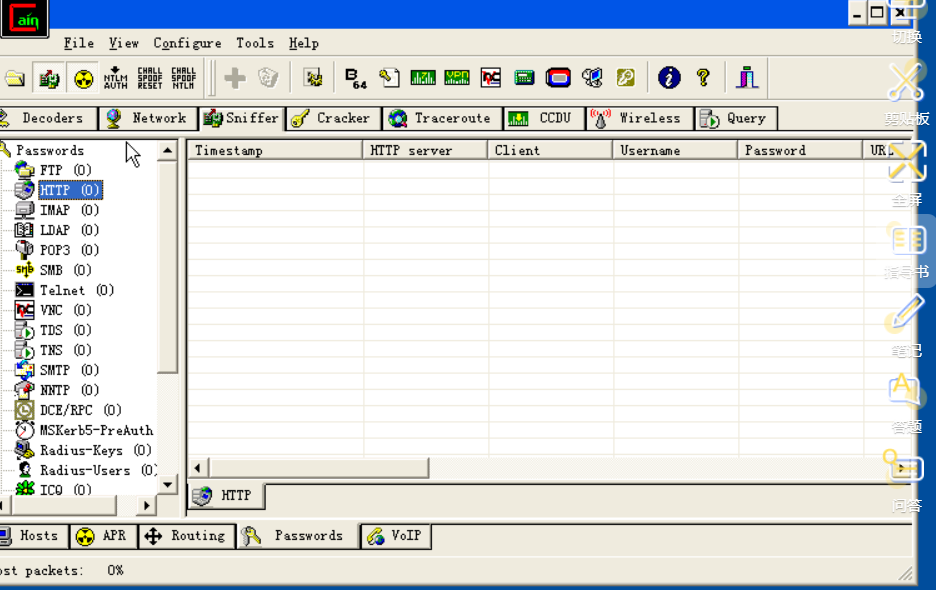Open the Routing bottom tab
Screen dimensions: 936x590
coord(186,536)
